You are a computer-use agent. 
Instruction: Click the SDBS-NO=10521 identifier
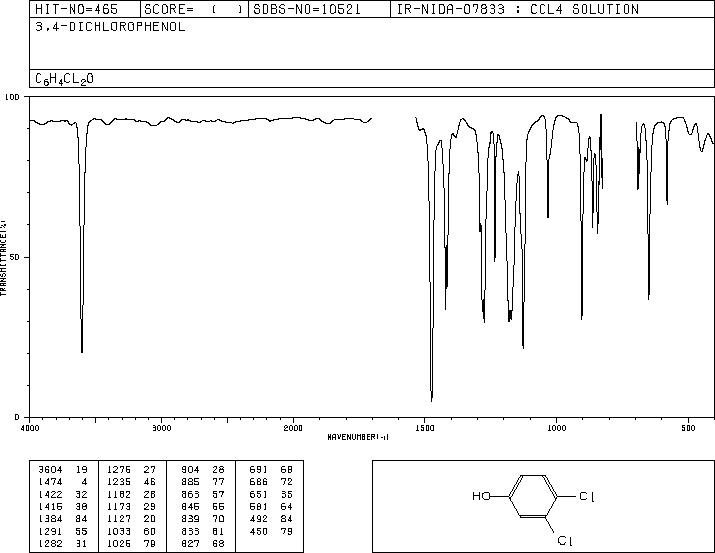click(307, 9)
